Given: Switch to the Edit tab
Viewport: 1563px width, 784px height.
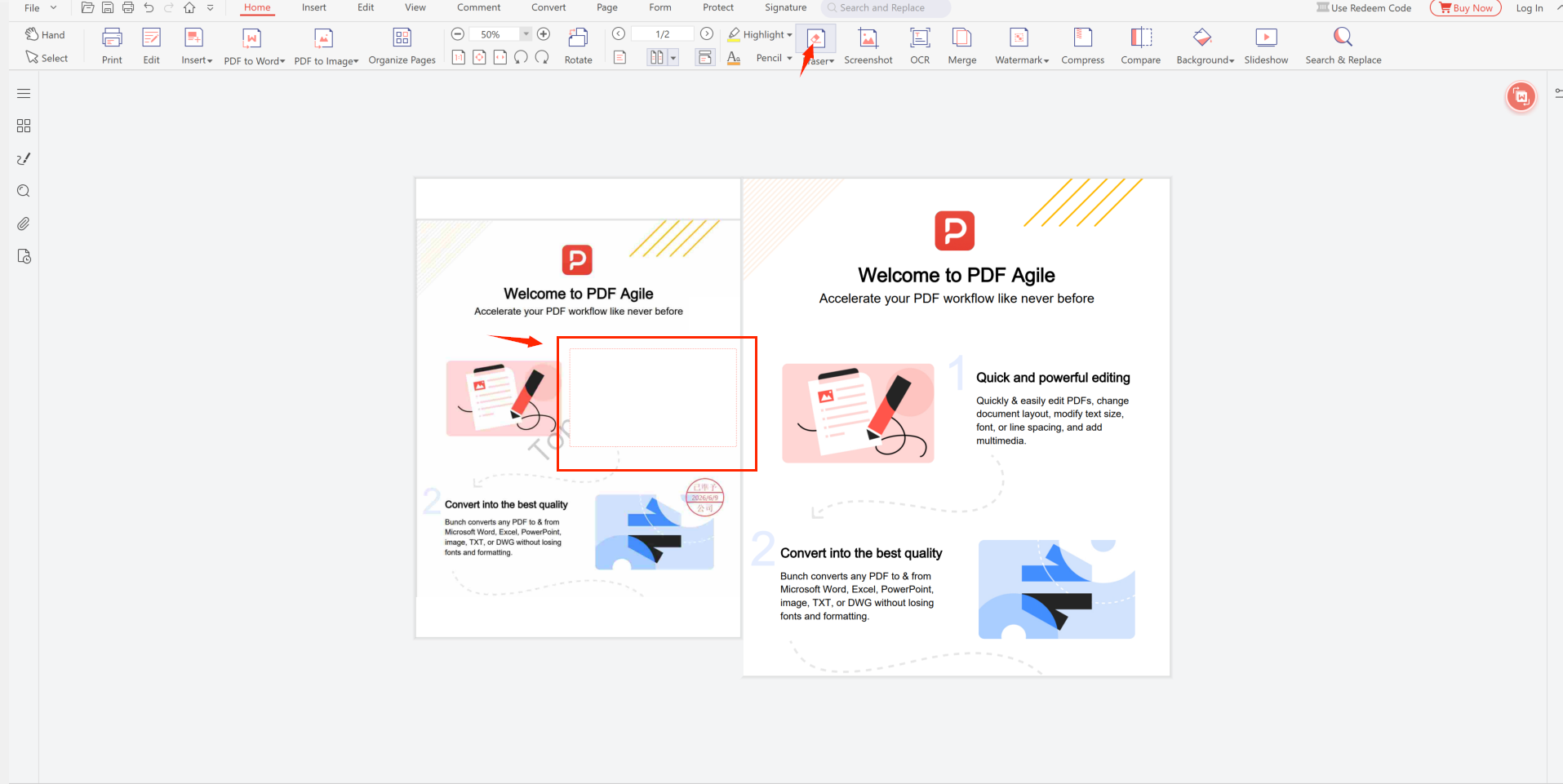Looking at the screenshot, I should [x=366, y=7].
